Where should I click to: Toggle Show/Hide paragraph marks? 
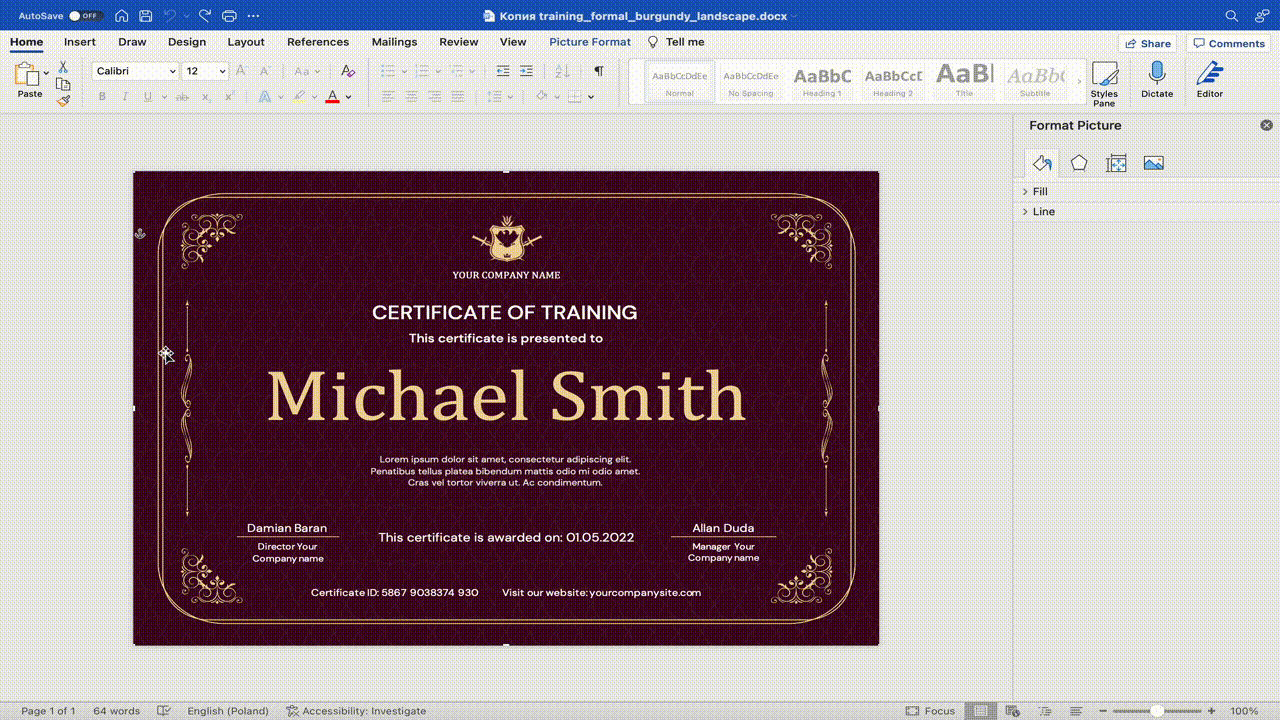598,71
